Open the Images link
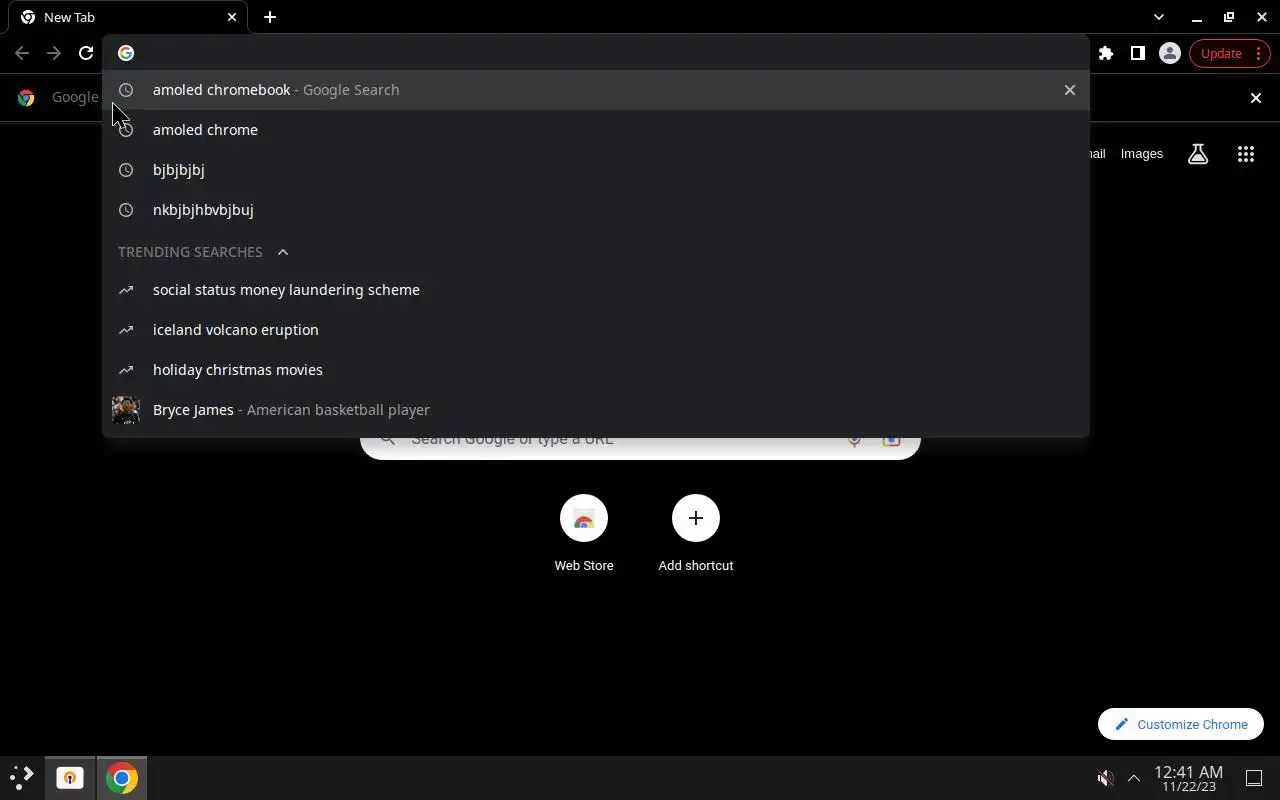 click(1142, 154)
